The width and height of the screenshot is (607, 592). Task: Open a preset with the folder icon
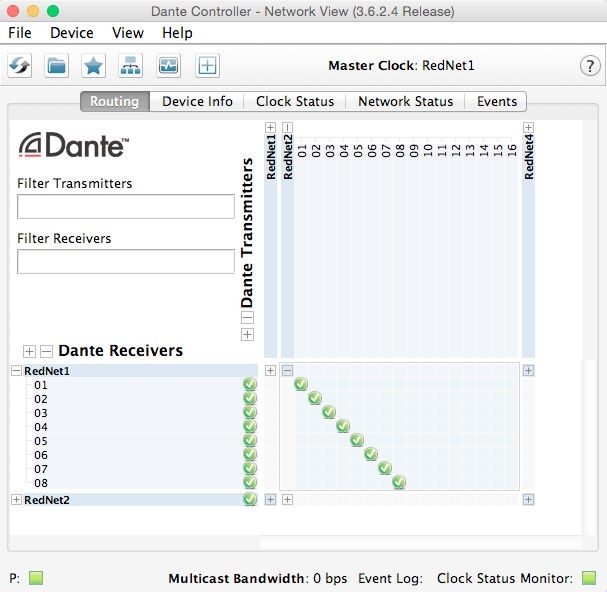57,66
